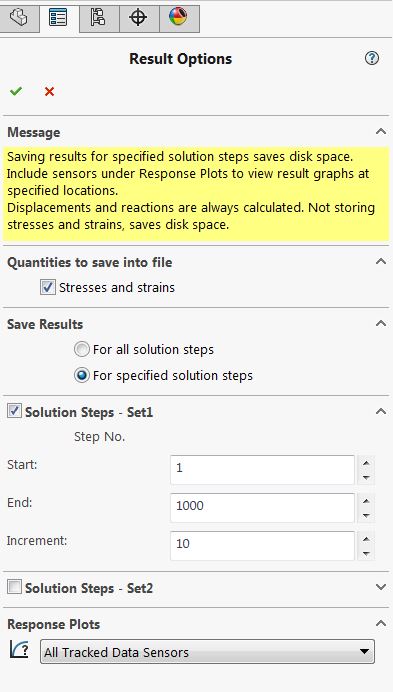This screenshot has height=692, width=393.
Task: Cancel with the red X icon
Action: click(49, 91)
